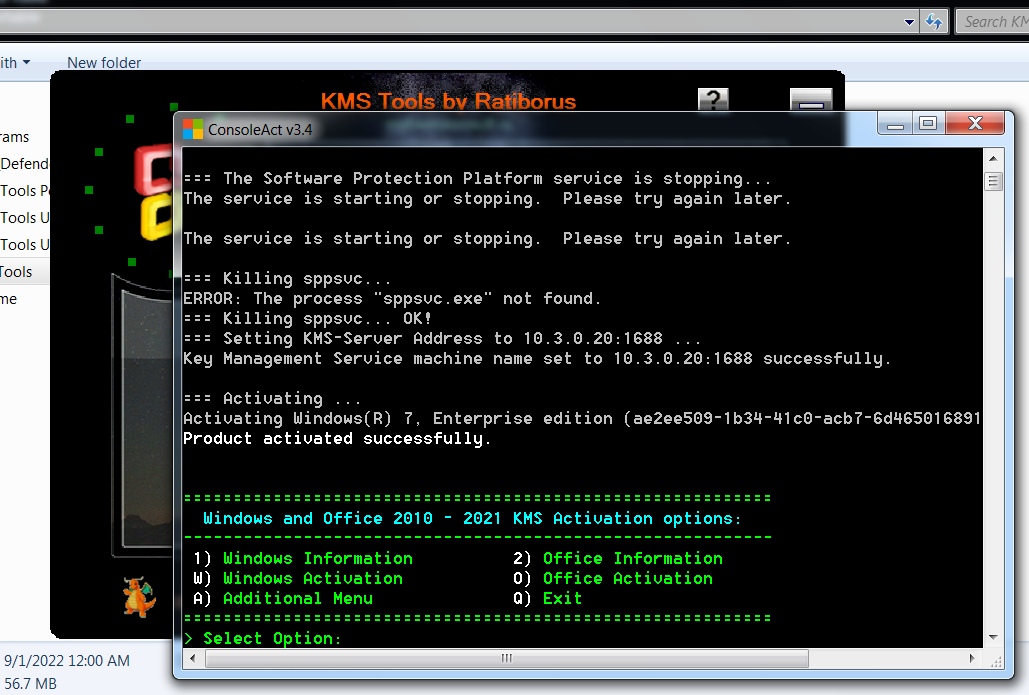Click the Dragonite character icon in KMS Tools
This screenshot has width=1029, height=695.
[139, 597]
